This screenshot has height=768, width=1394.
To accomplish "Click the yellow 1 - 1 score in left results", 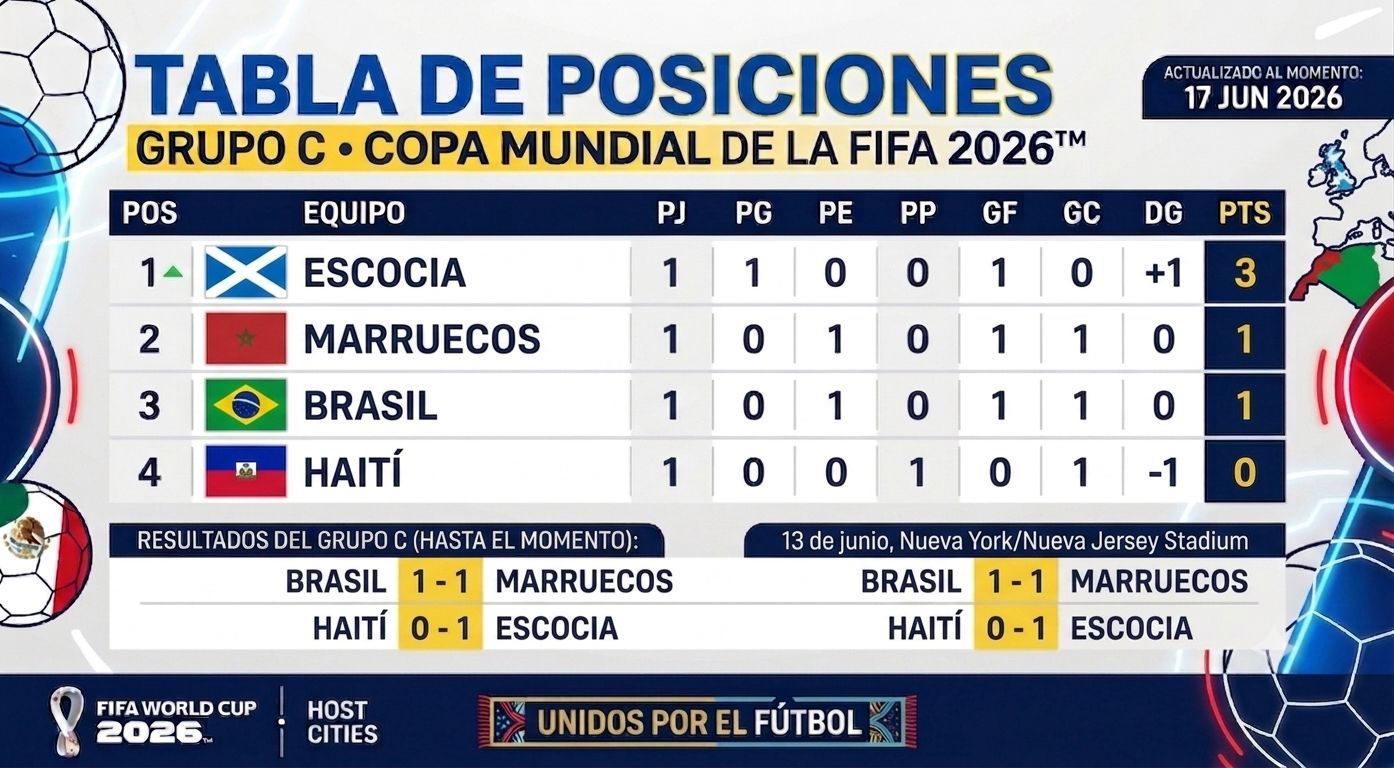I will (x=440, y=581).
